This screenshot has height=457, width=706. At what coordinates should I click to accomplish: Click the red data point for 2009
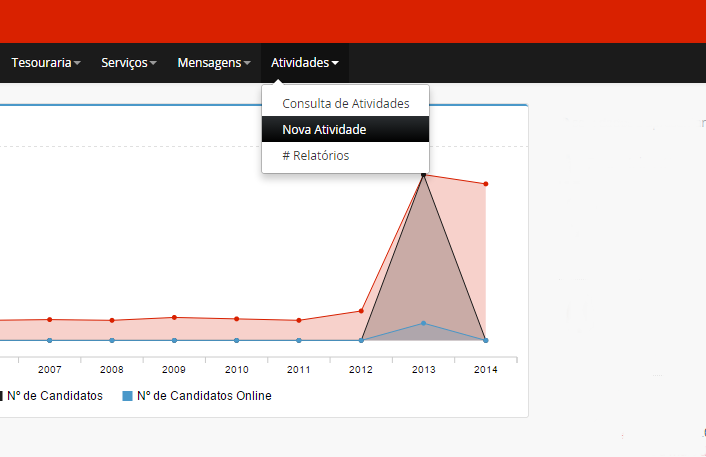[174, 317]
